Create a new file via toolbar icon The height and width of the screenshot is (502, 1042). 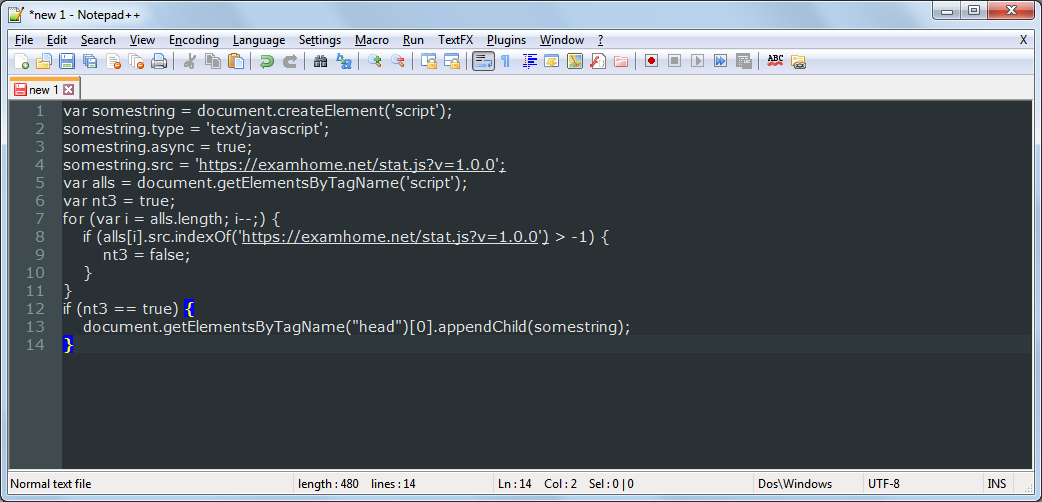pos(21,62)
